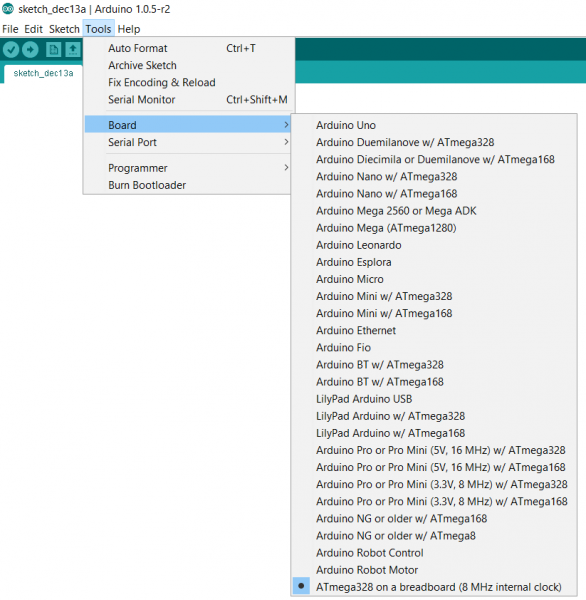Screen dimensions: 586x600
Task: Open the Help menu
Action: pos(129,29)
